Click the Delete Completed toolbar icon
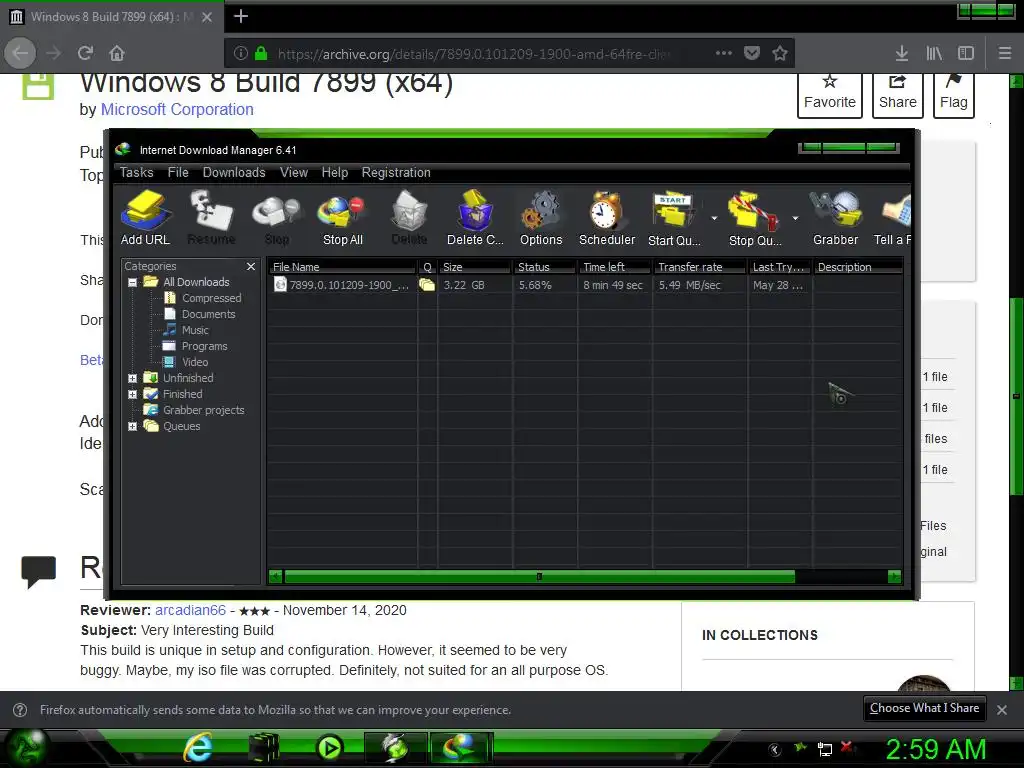 click(x=475, y=217)
